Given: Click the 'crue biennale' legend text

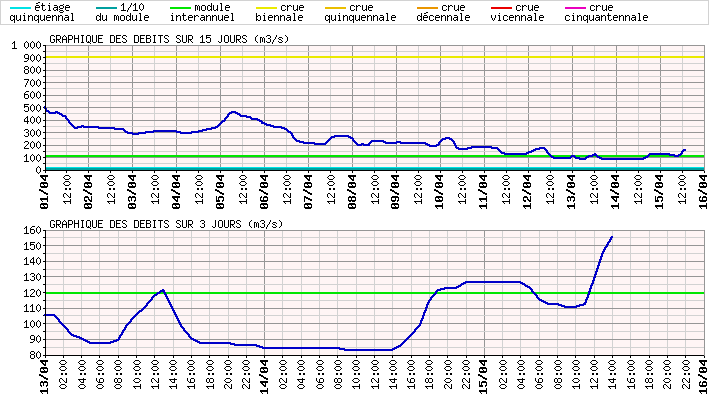Looking at the screenshot, I should coord(280,13).
